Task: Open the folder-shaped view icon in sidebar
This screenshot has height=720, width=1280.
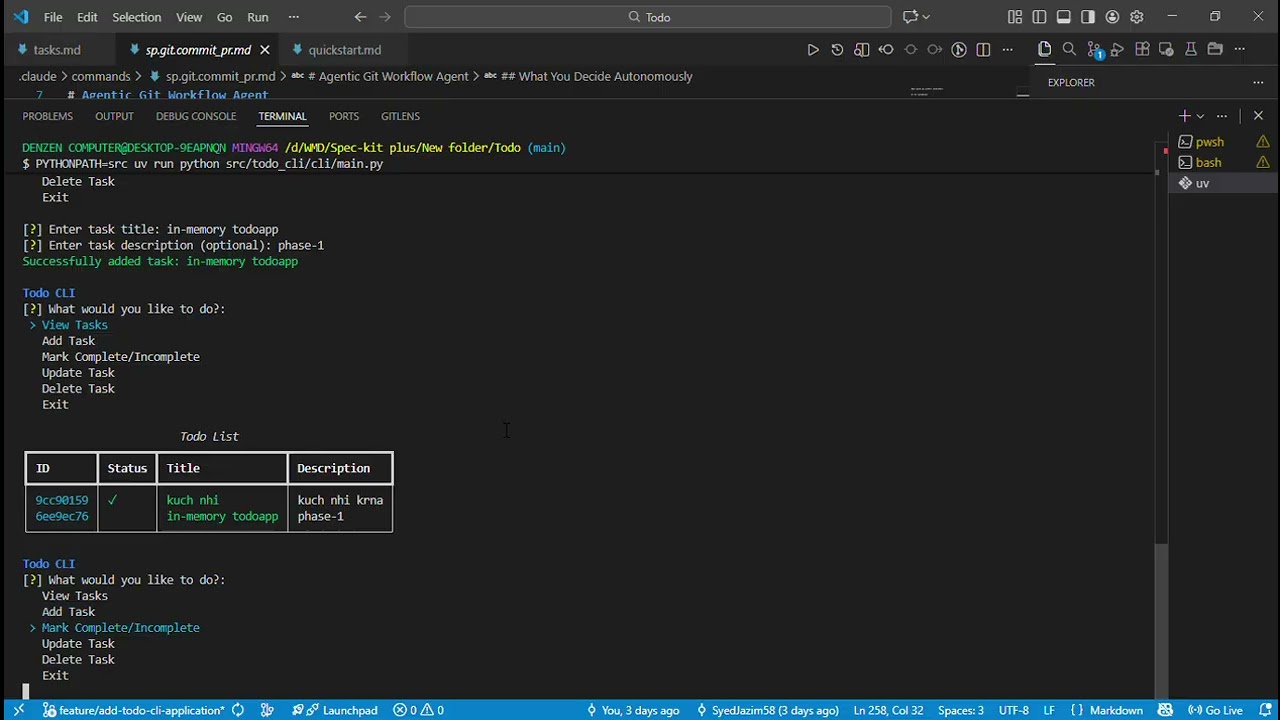Action: [1215, 49]
